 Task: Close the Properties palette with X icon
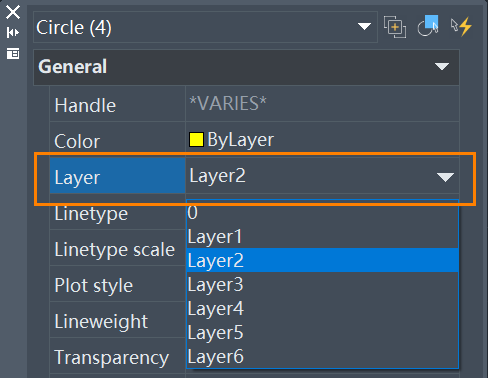coord(13,12)
